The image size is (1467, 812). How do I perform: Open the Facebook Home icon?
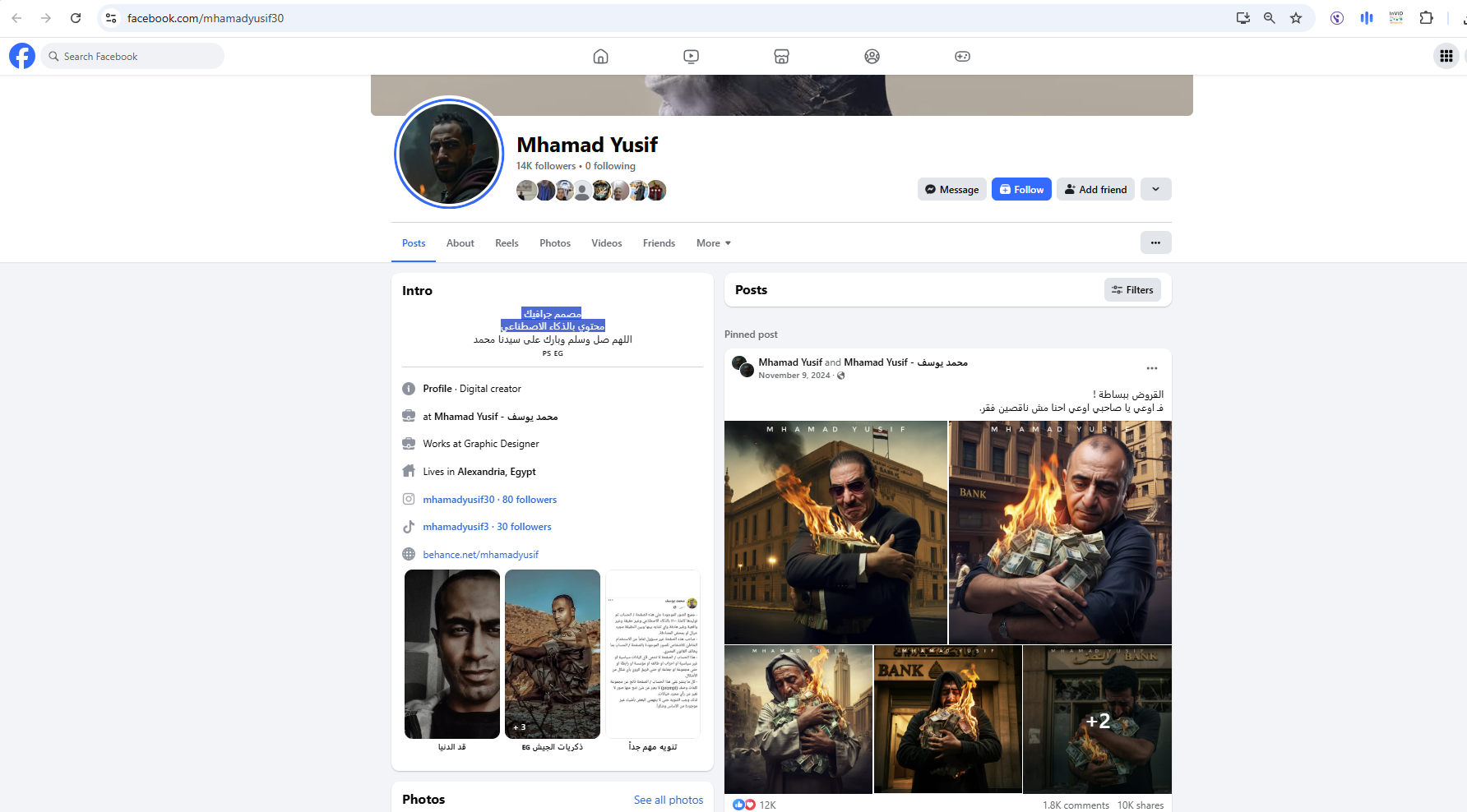[600, 56]
